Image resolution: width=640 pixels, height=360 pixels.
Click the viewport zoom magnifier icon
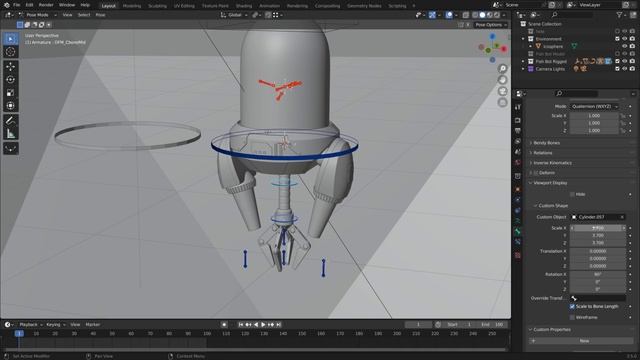[503, 69]
